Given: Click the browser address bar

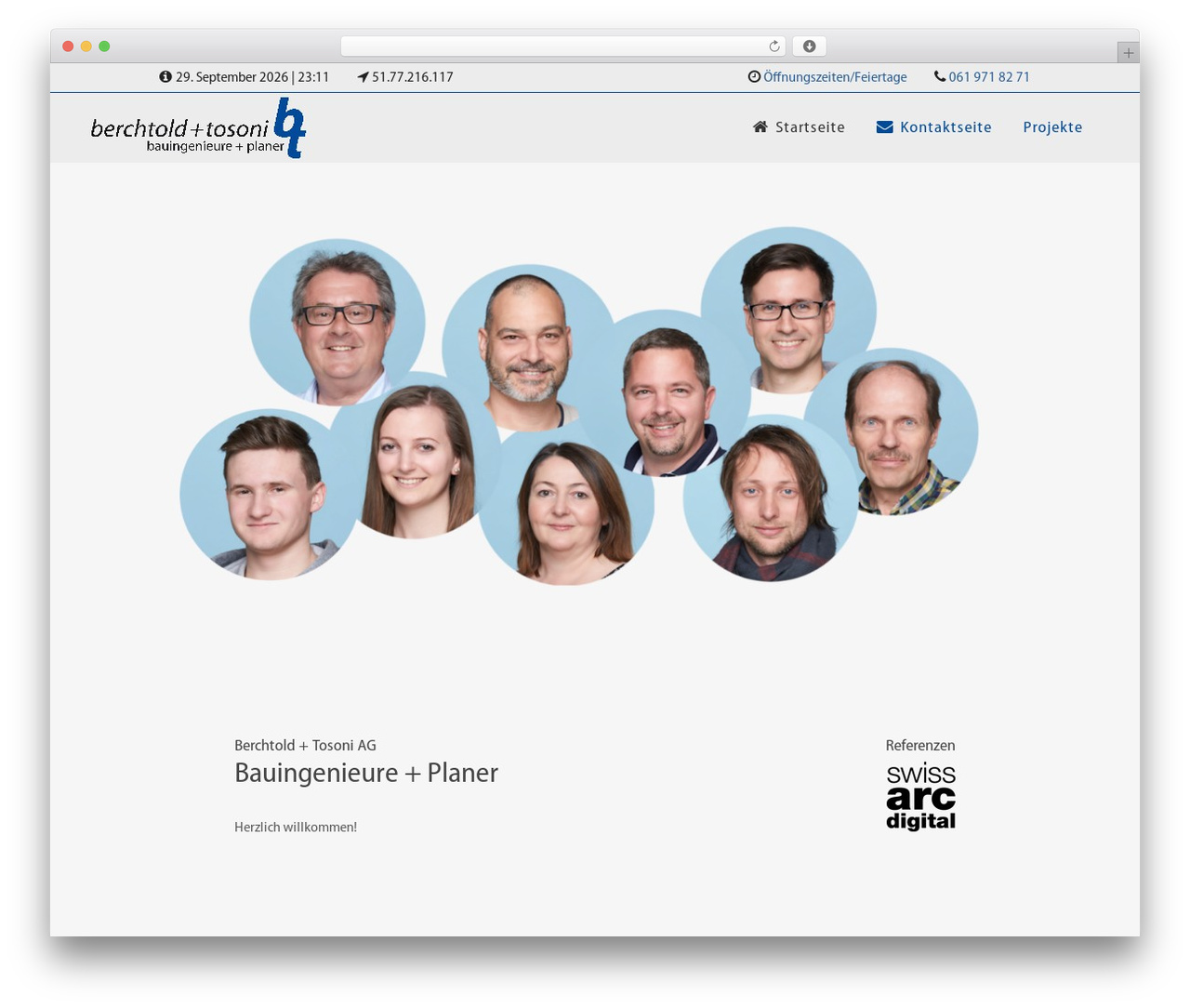Looking at the screenshot, I should 563,46.
